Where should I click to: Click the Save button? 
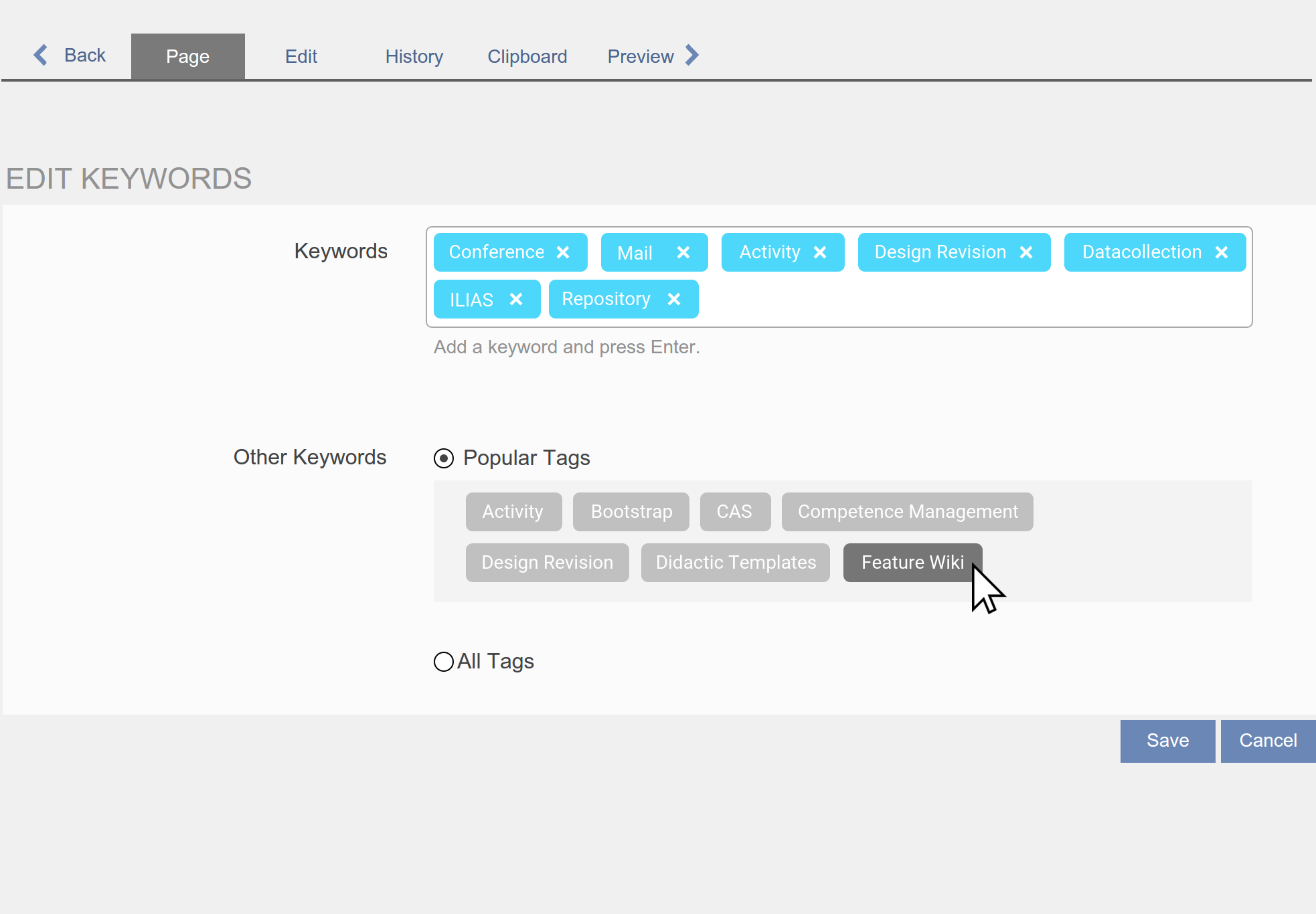[x=1167, y=741]
